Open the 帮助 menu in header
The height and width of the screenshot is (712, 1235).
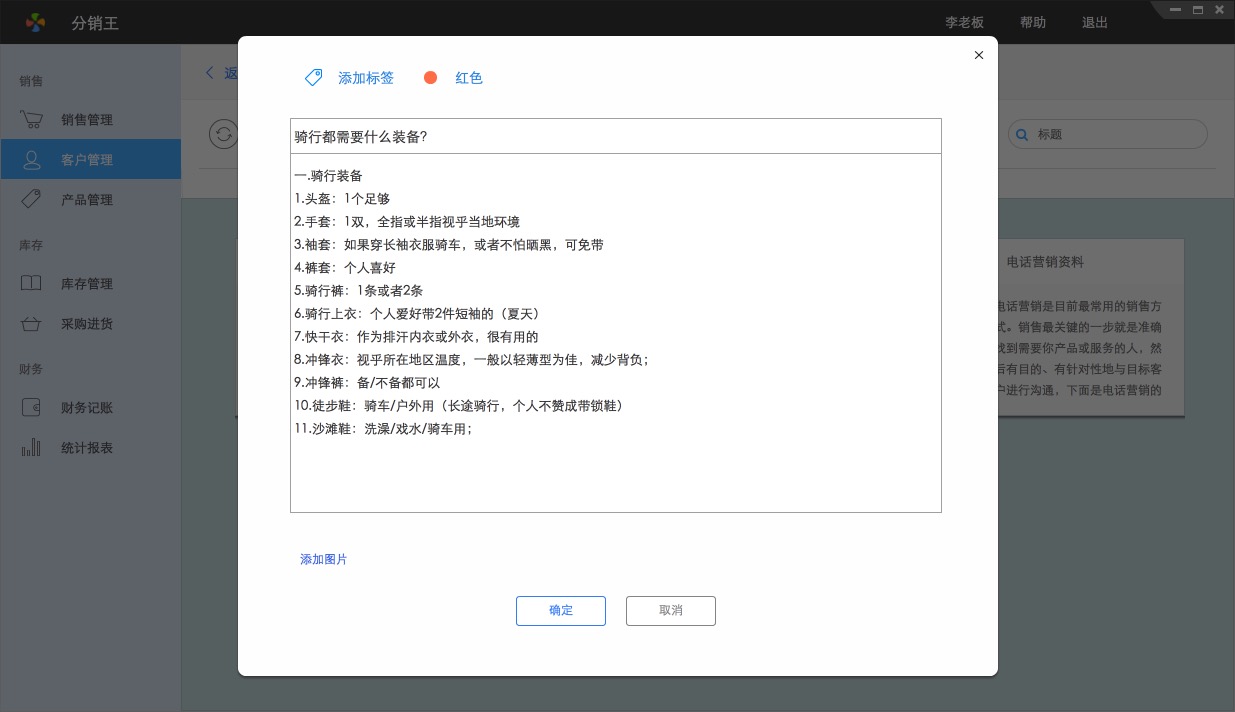pos(1033,23)
